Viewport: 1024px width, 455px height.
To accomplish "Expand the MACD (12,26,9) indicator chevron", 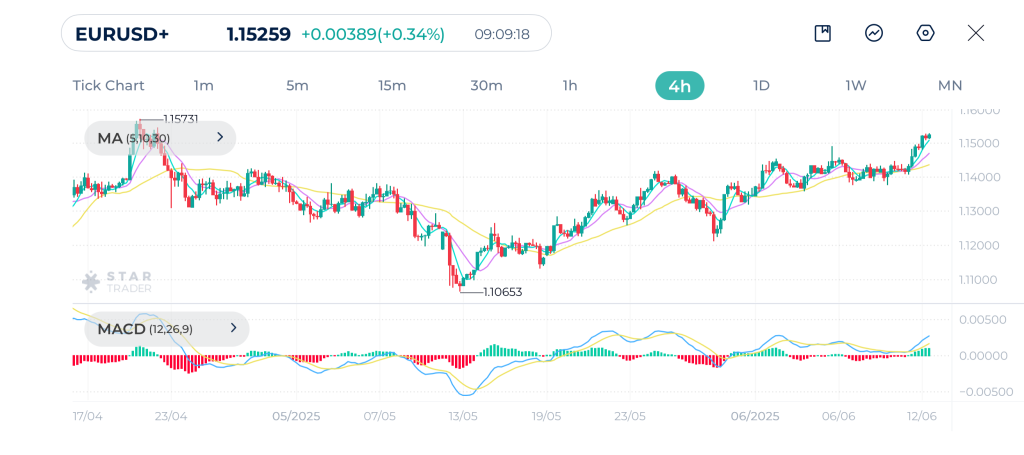I will [x=233, y=328].
